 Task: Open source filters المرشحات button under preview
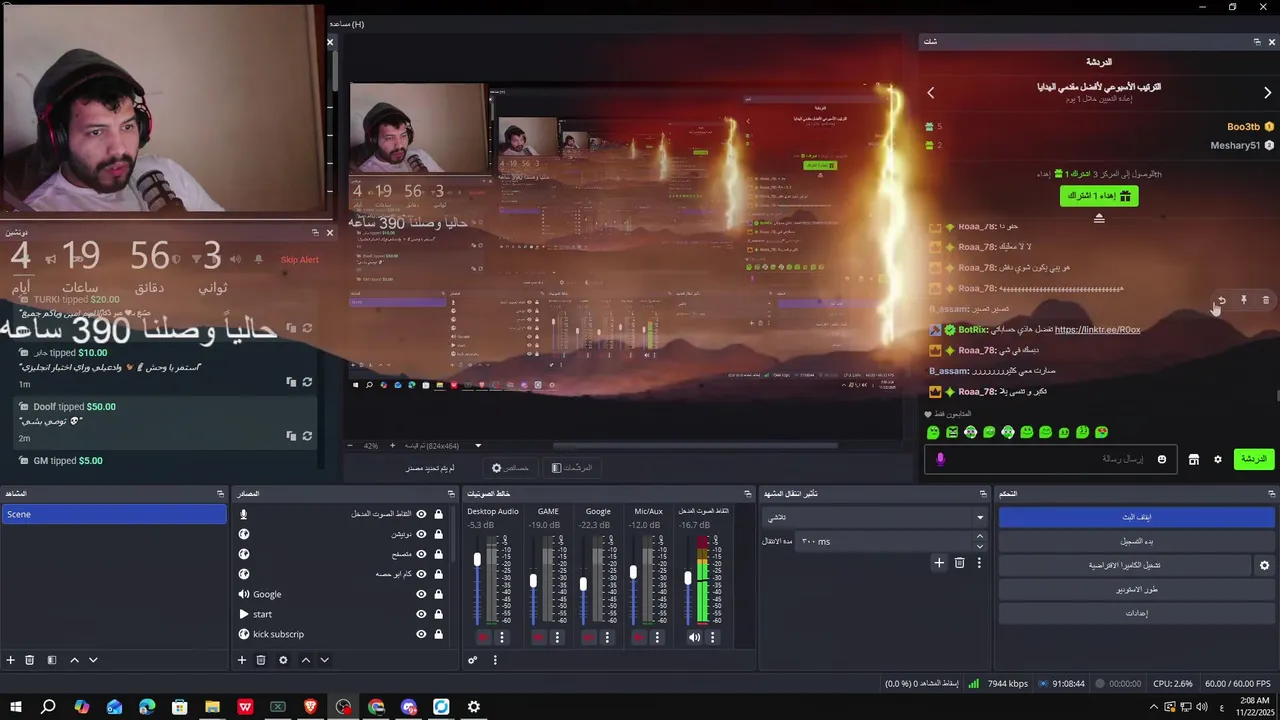click(x=572, y=468)
